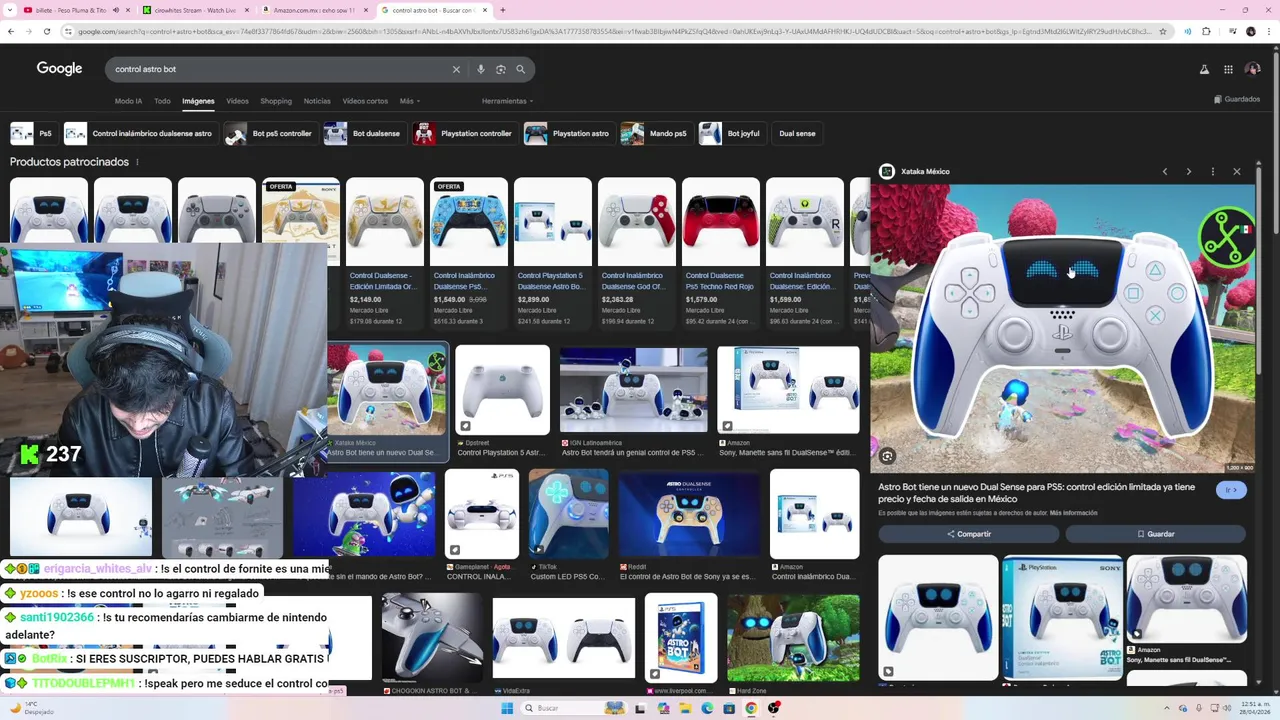The image size is (1280, 720).
Task: Select the Playstation astro chip
Action: click(568, 133)
